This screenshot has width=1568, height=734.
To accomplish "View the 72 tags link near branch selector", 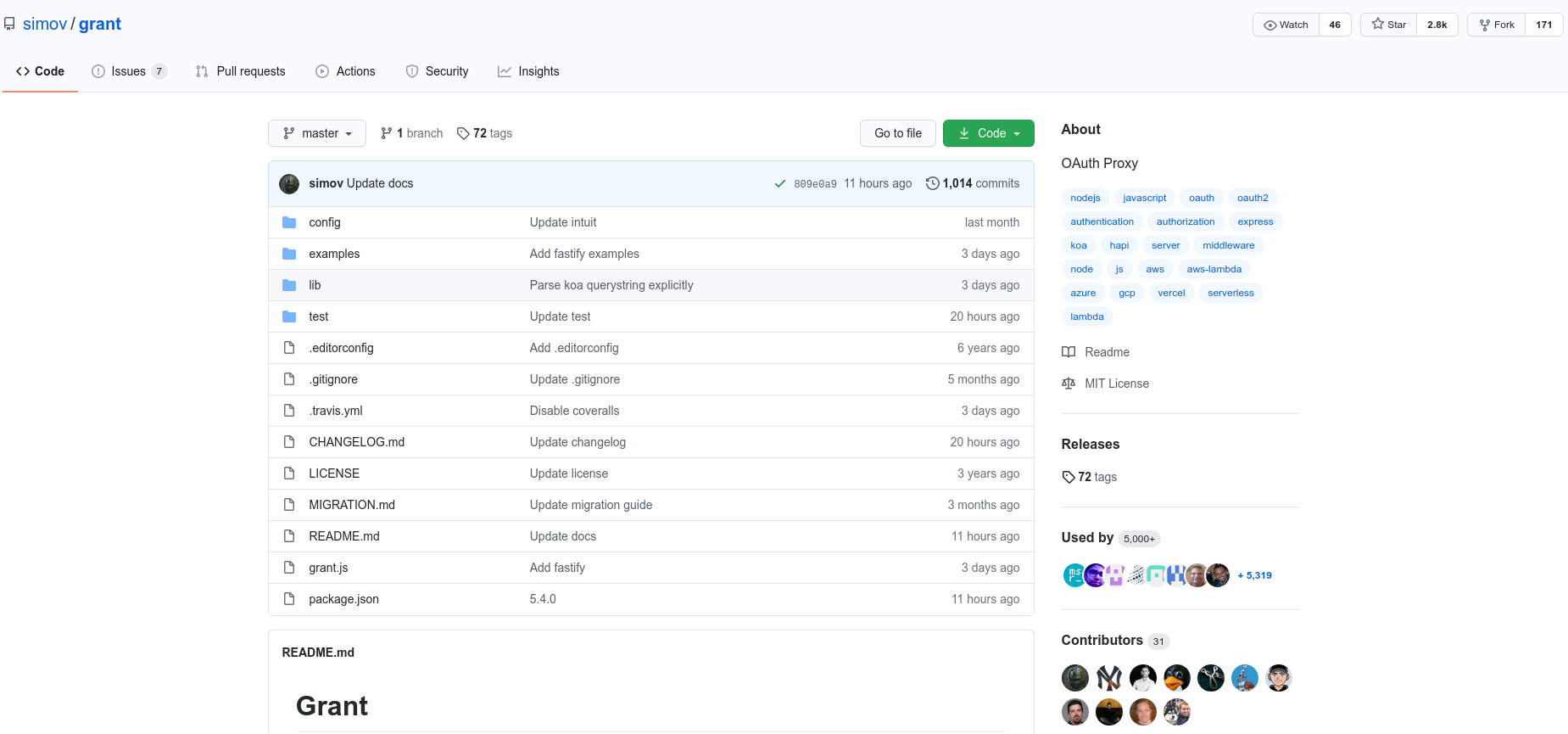I will 484,133.
